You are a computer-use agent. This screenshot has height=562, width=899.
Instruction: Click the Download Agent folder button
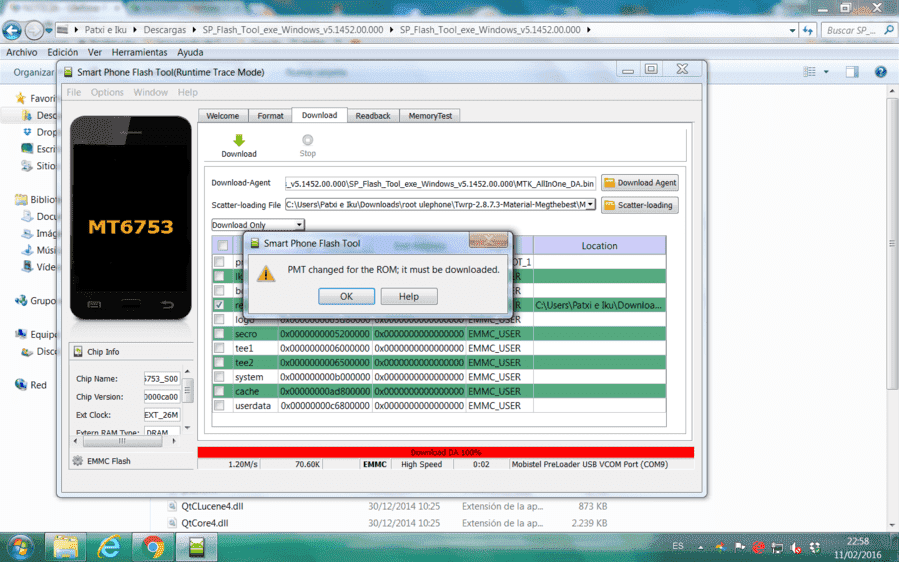[x=640, y=183]
